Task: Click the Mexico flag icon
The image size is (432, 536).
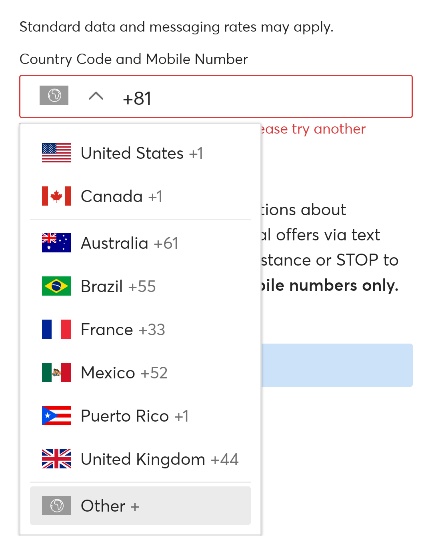Action: click(56, 372)
